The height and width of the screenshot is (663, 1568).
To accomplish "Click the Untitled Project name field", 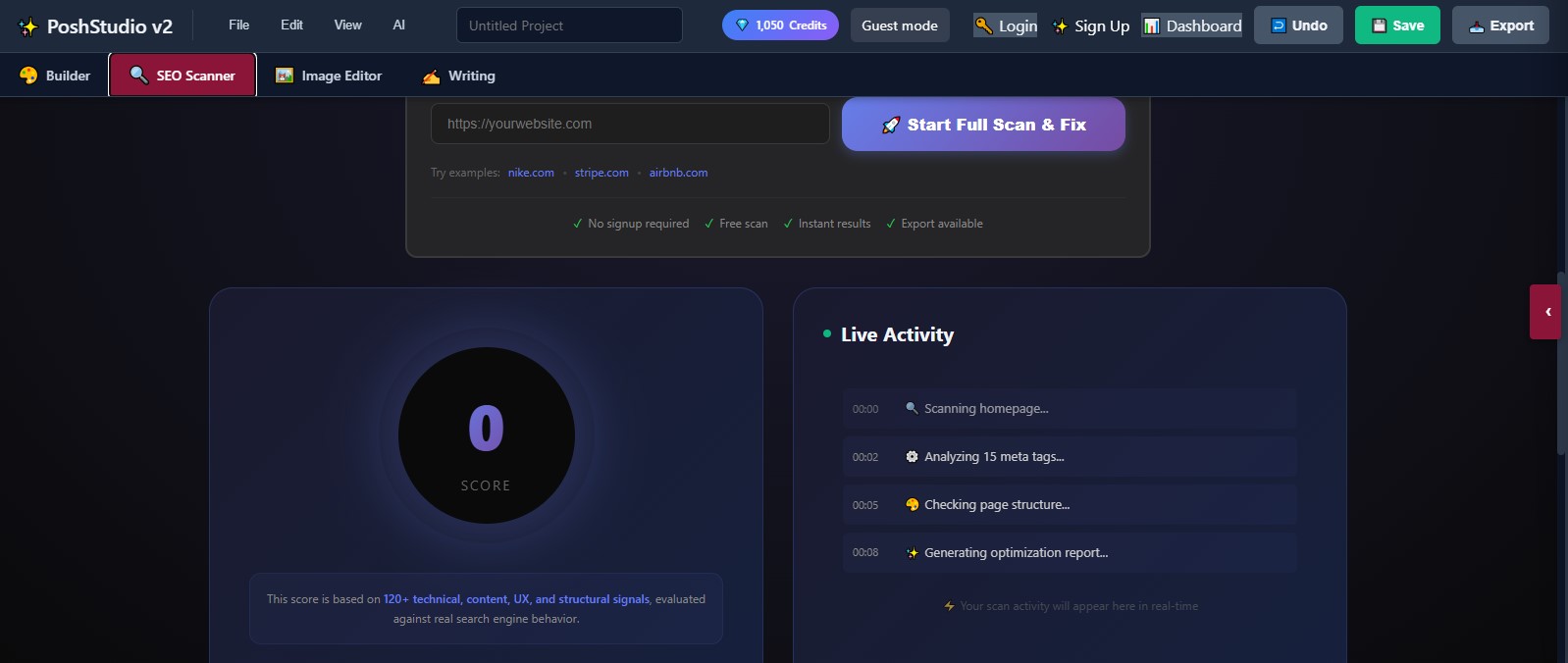I will (x=569, y=25).
